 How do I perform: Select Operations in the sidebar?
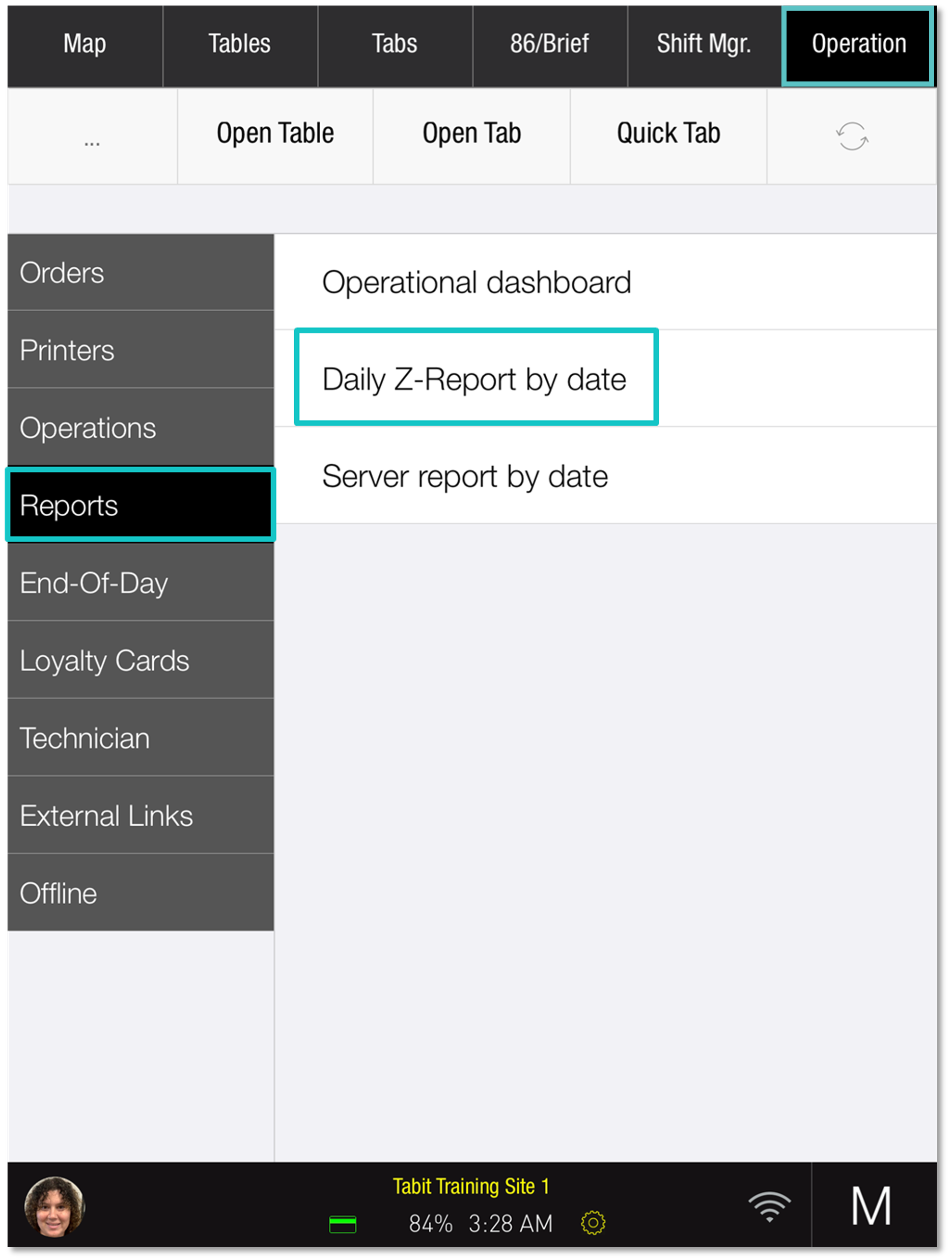88,428
